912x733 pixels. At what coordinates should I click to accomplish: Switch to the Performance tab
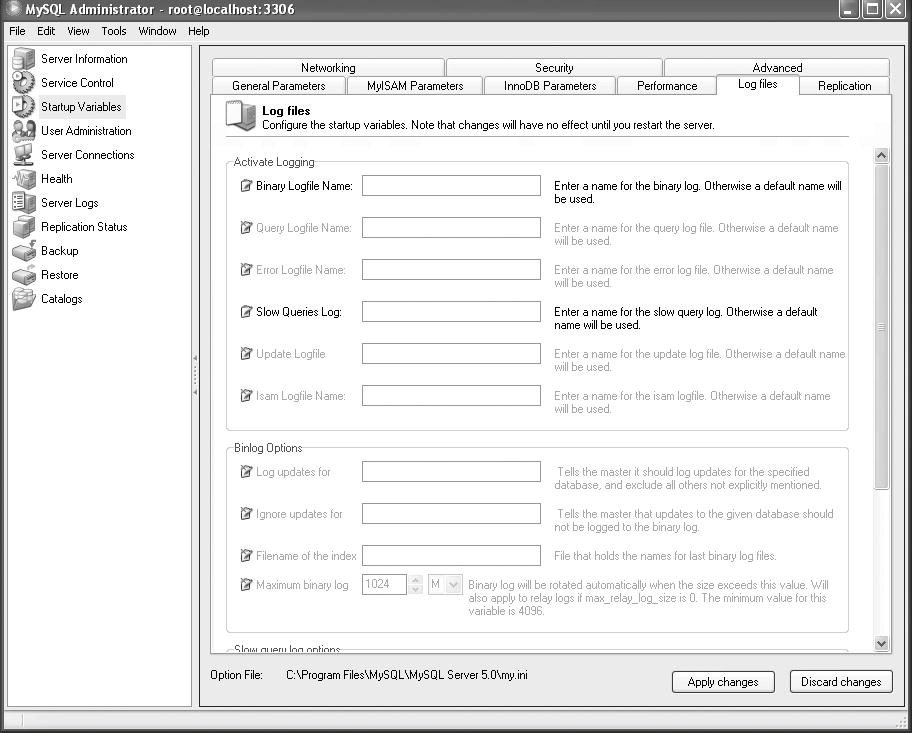[x=667, y=86]
